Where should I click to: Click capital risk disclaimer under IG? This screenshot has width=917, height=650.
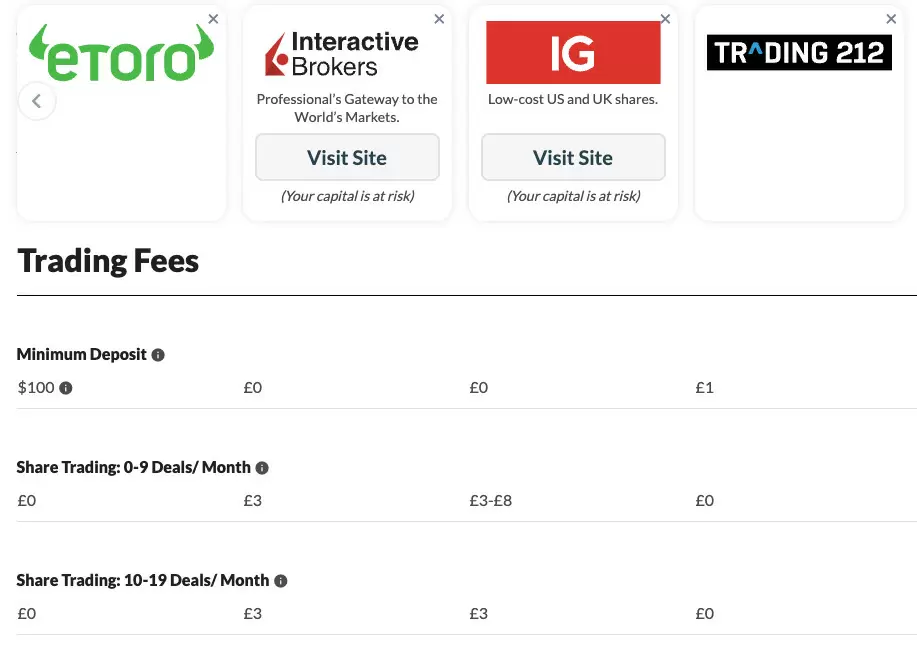(x=573, y=196)
